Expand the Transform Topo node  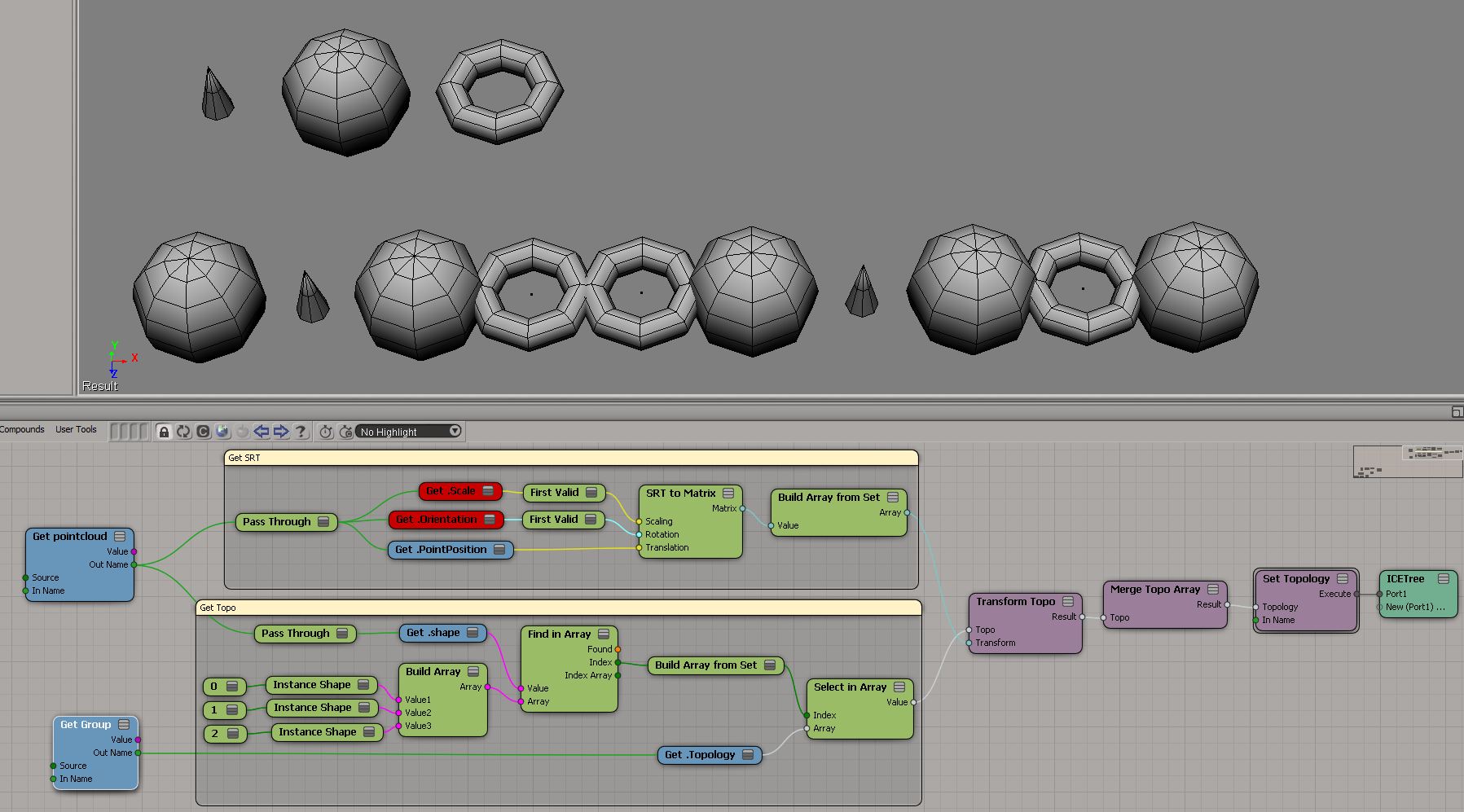[x=1068, y=602]
